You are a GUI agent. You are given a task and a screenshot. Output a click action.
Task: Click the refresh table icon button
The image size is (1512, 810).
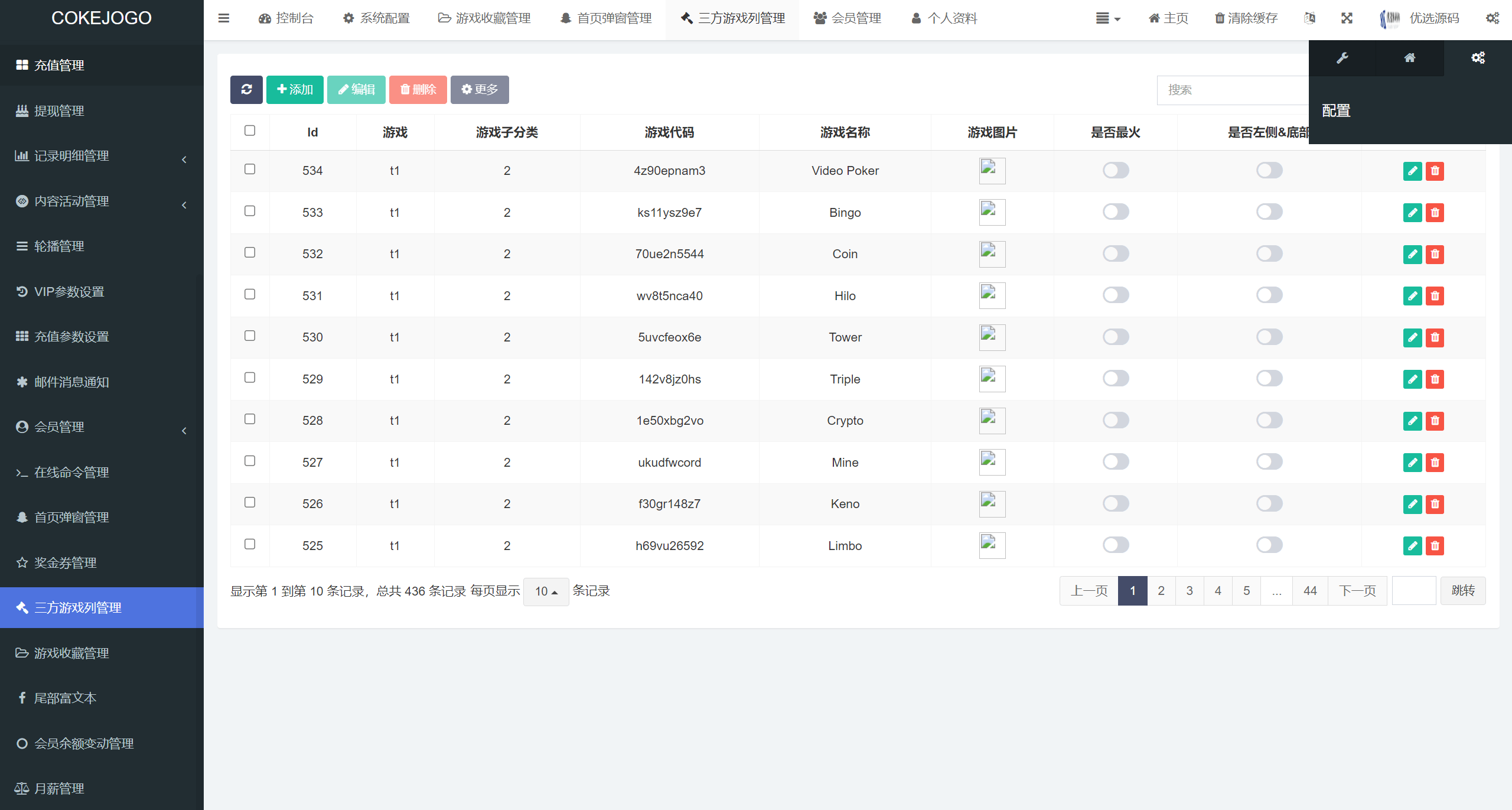pyautogui.click(x=246, y=89)
